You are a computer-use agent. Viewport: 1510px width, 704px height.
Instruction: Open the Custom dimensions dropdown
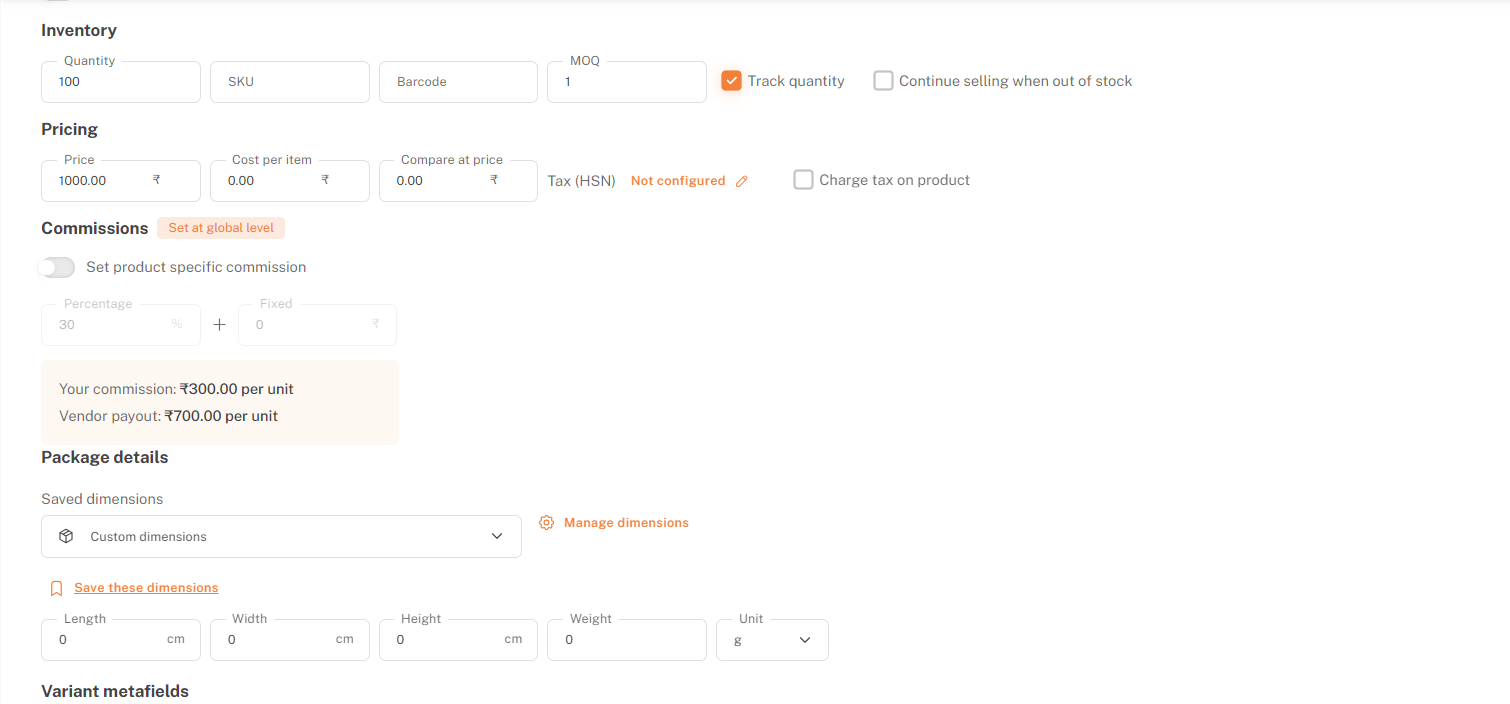pyautogui.click(x=281, y=536)
